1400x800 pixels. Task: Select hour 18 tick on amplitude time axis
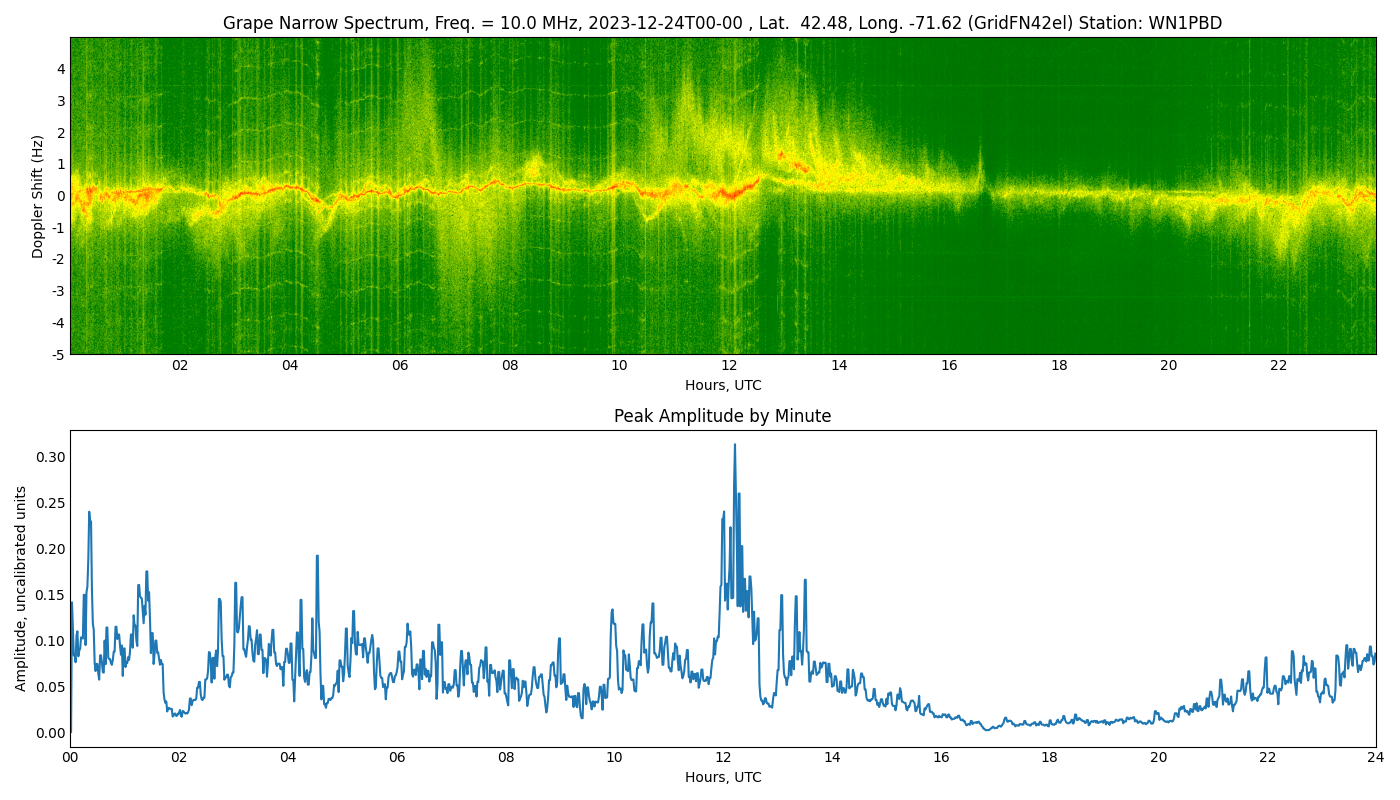tap(1049, 757)
